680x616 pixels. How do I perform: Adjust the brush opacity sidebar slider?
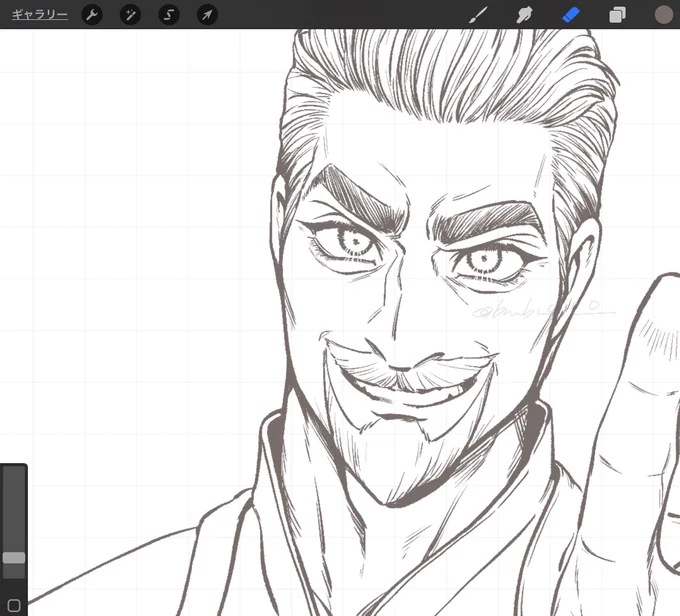(x=14, y=558)
